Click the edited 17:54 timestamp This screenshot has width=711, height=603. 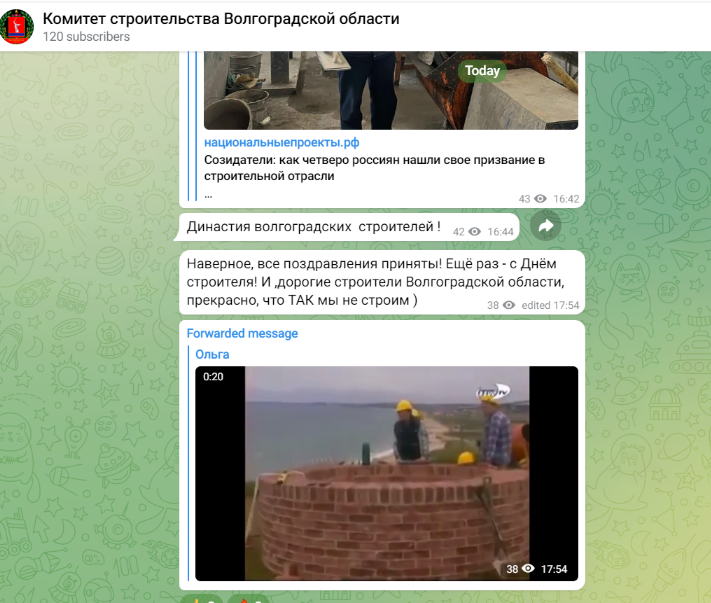pos(550,306)
